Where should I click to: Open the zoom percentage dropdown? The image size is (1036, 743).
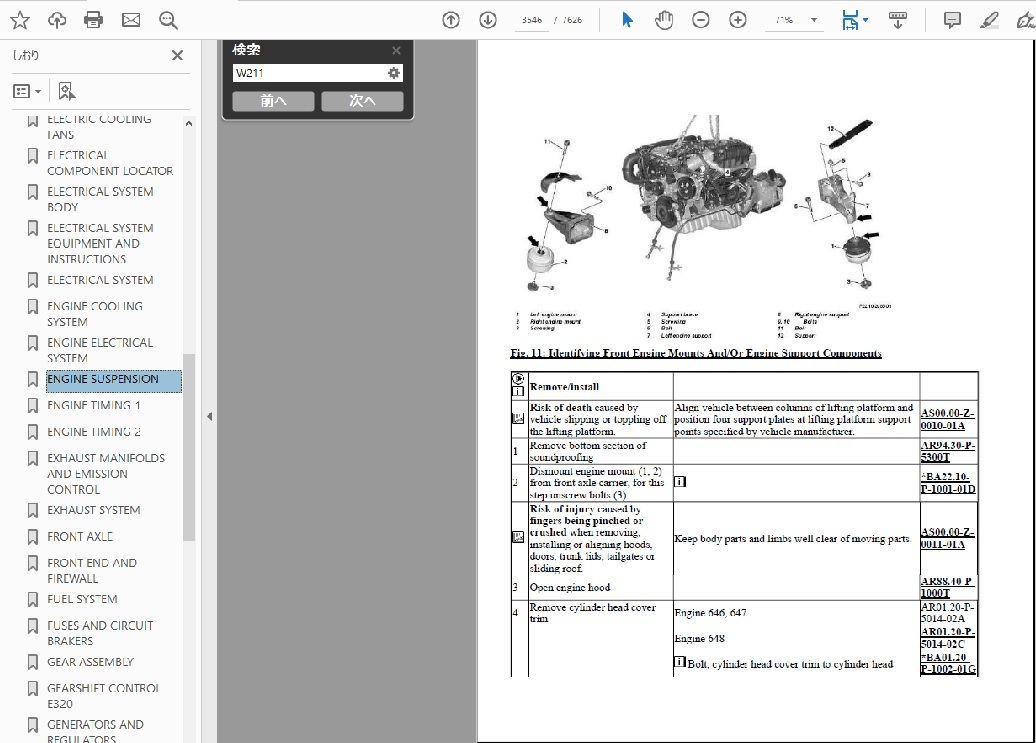click(x=814, y=20)
